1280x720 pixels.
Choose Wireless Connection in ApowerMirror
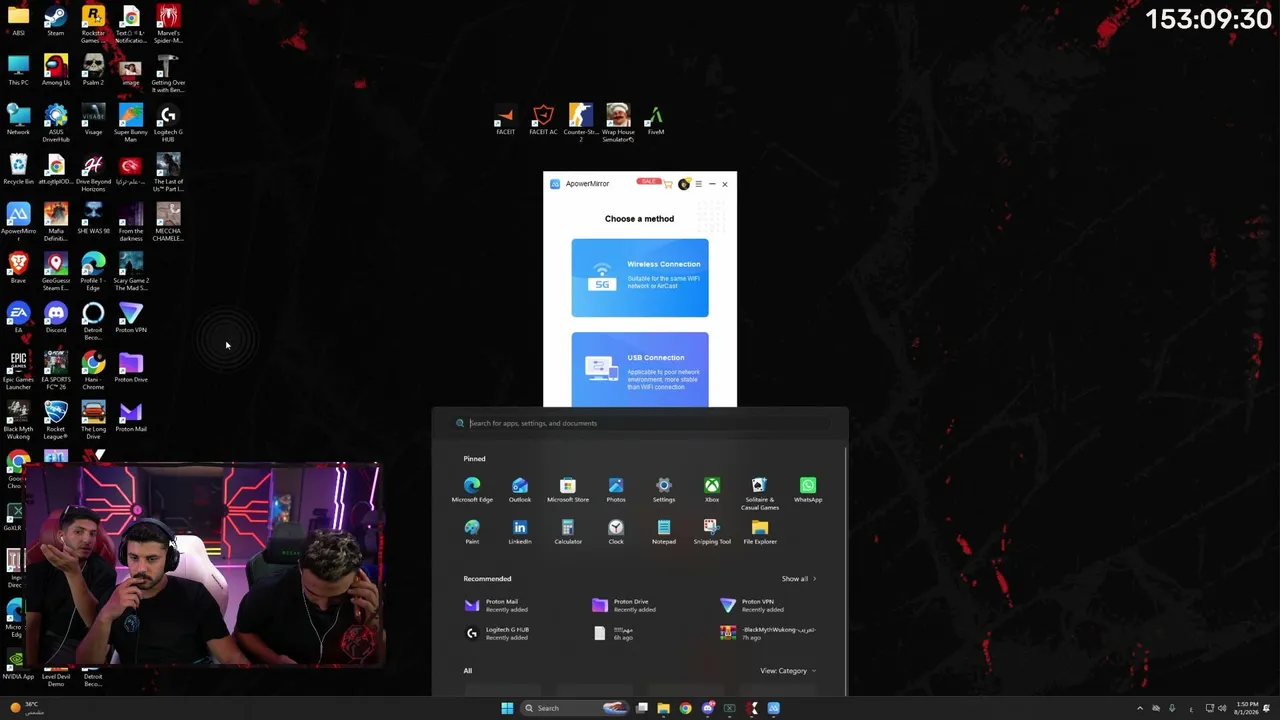(640, 277)
